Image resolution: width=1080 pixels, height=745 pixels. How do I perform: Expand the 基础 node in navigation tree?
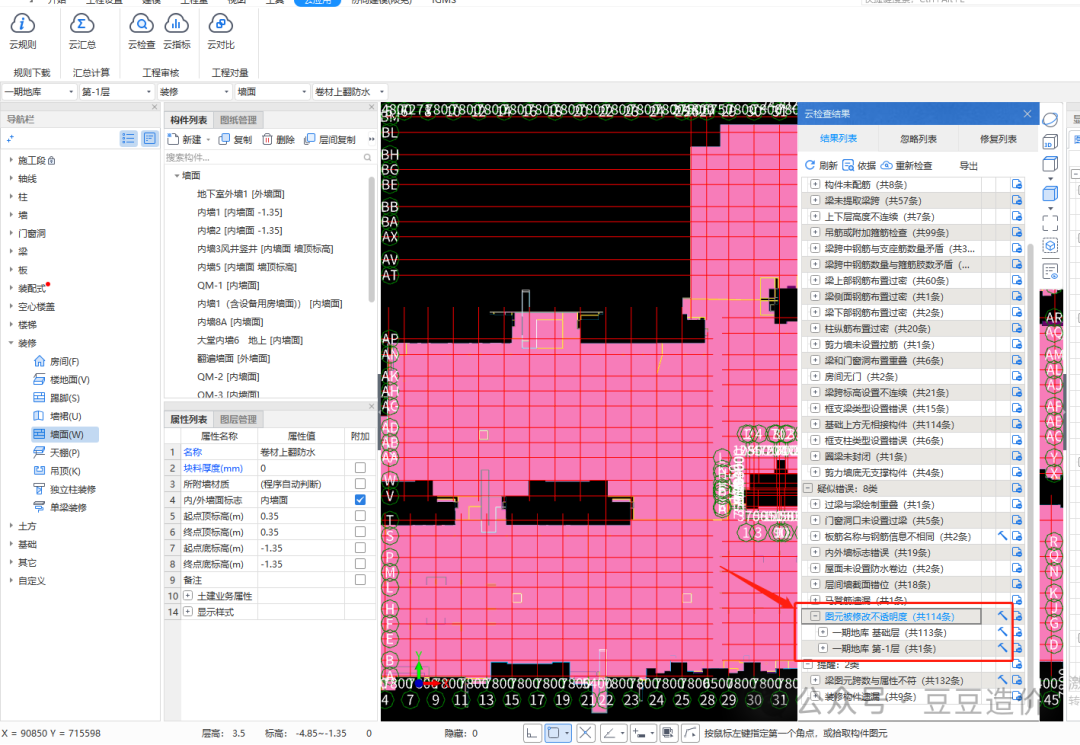coord(11,545)
